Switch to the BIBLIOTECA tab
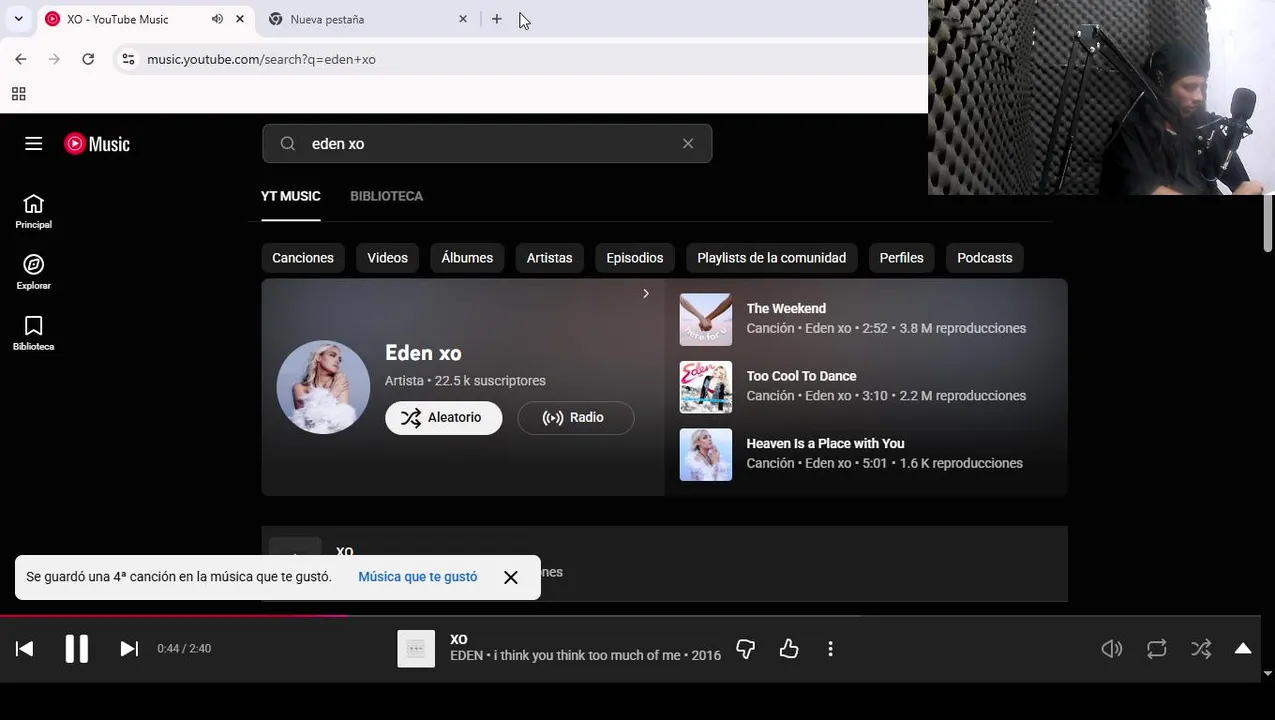The width and height of the screenshot is (1275, 720). coord(386,196)
